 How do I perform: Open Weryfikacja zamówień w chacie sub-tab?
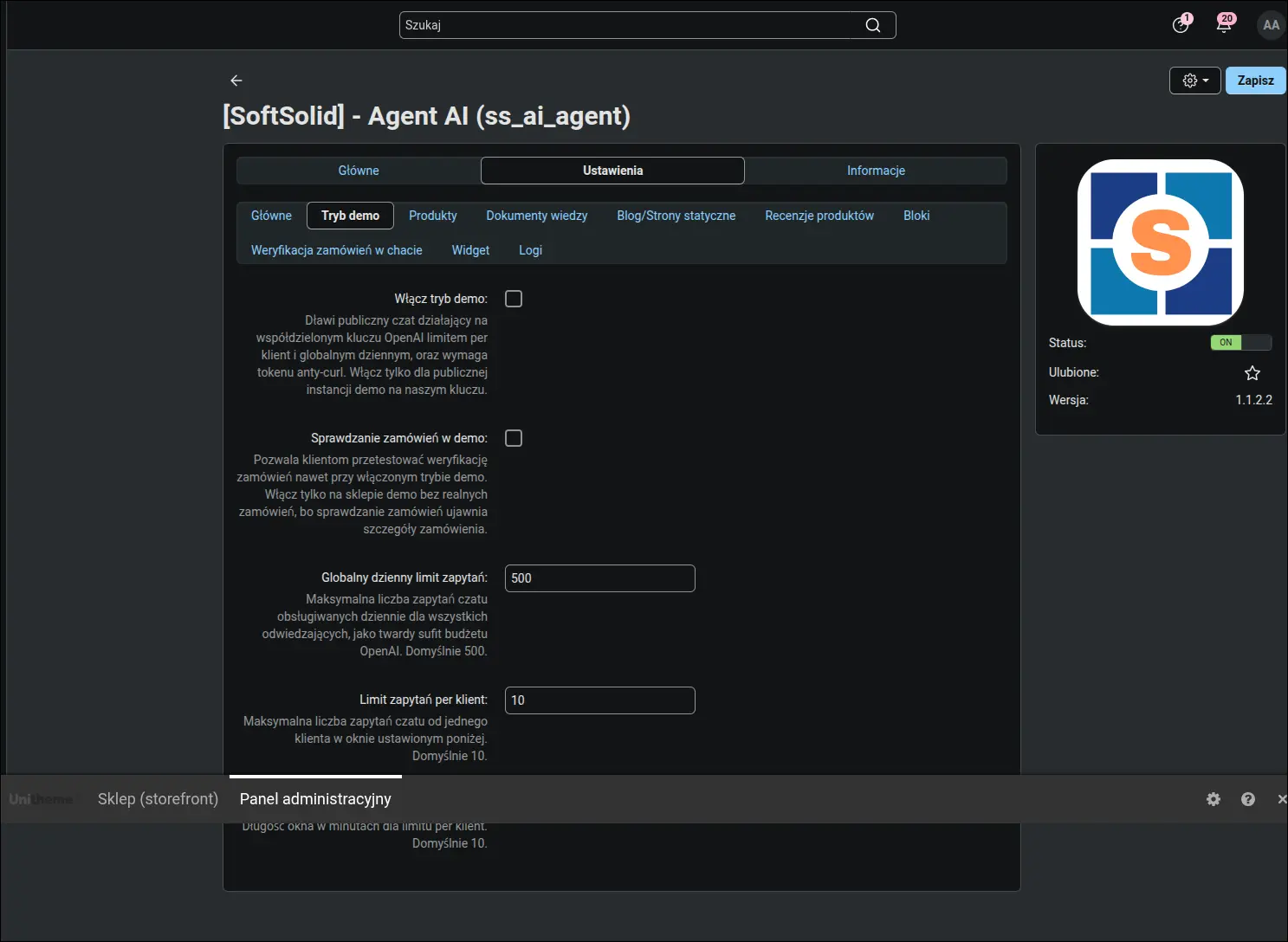[x=337, y=250]
